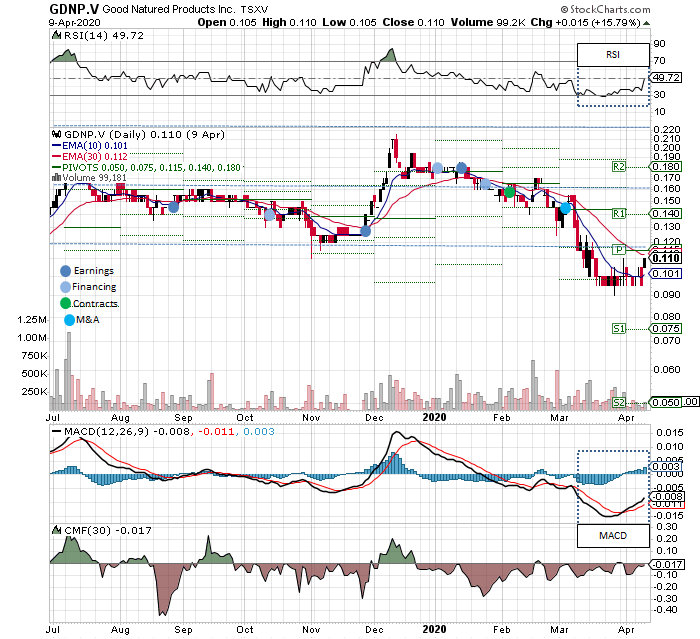Click the 'EMA(30) 0.112' legend text
The height and width of the screenshot is (639, 700).
point(95,157)
